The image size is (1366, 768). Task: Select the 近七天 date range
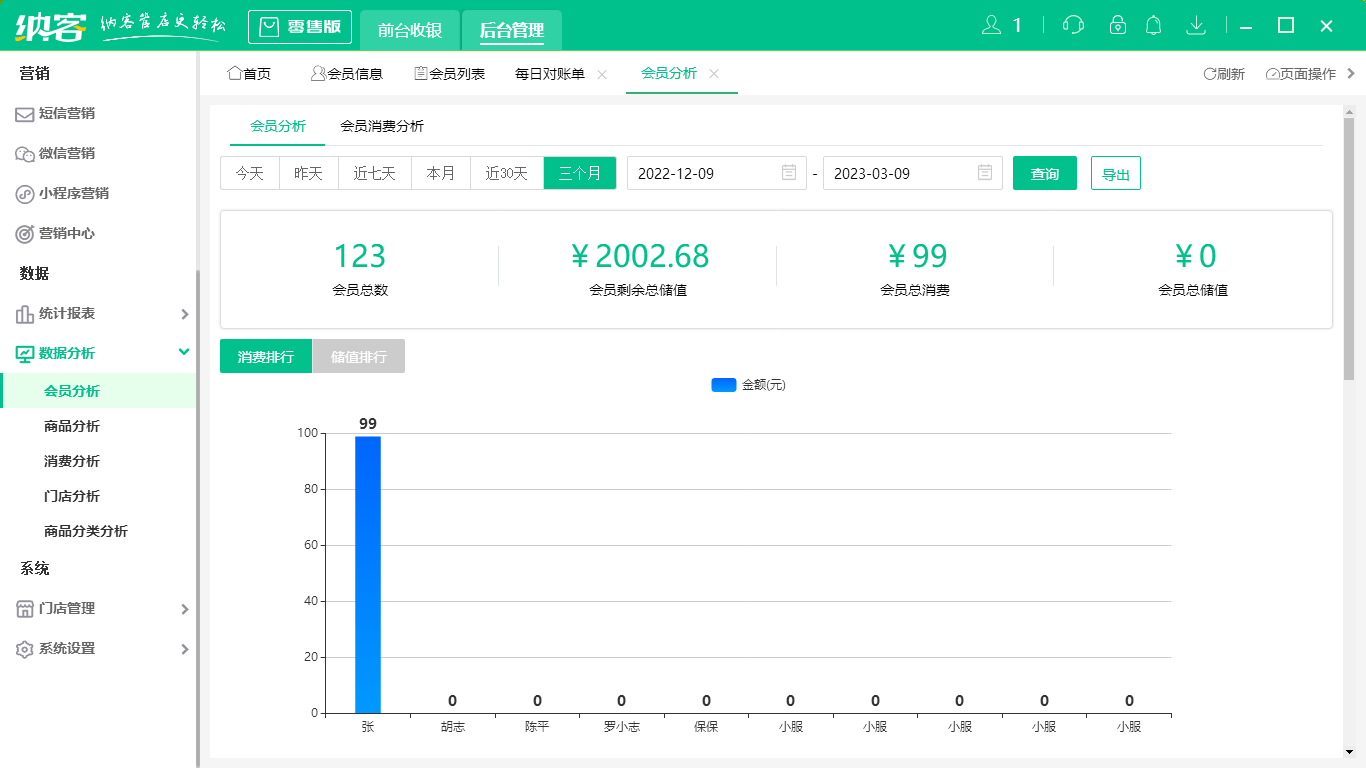[375, 173]
